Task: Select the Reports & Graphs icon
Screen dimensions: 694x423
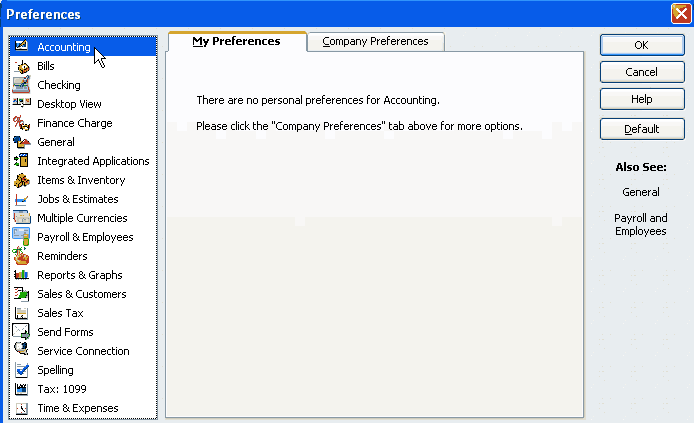Action: coord(21,275)
